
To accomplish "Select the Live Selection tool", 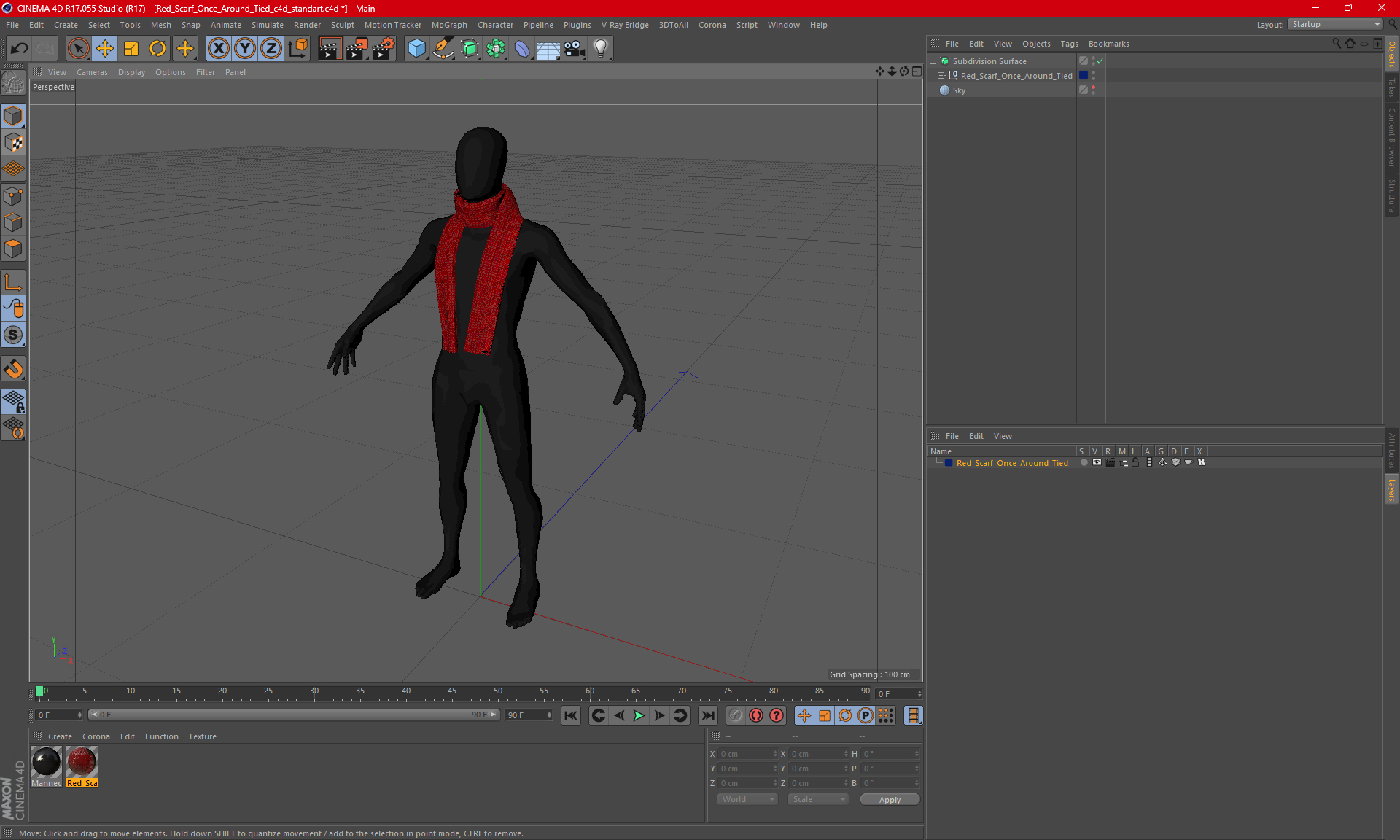I will (78, 48).
